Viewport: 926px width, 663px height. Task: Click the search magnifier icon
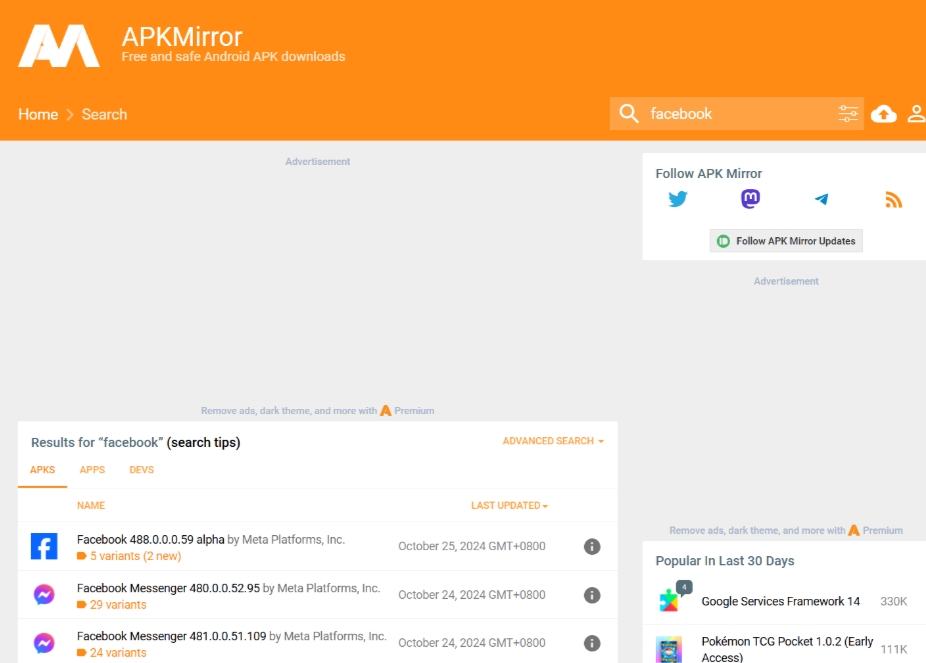[x=629, y=113]
